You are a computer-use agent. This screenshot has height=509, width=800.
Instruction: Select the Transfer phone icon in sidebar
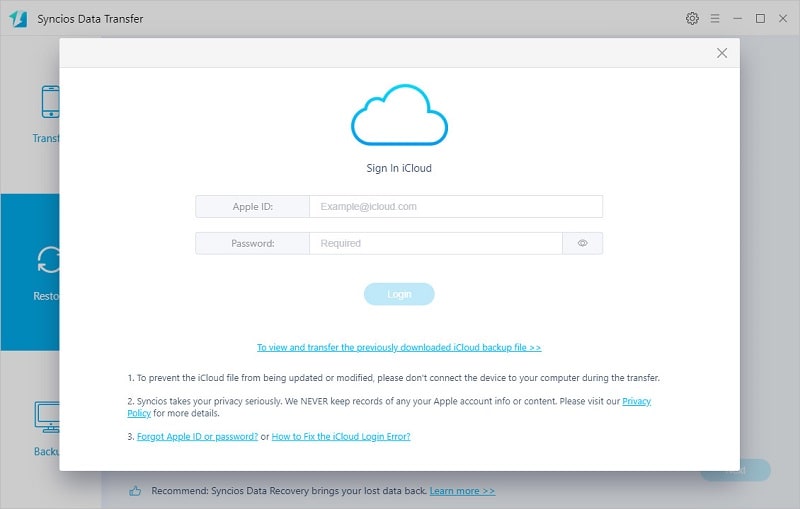pyautogui.click(x=51, y=101)
